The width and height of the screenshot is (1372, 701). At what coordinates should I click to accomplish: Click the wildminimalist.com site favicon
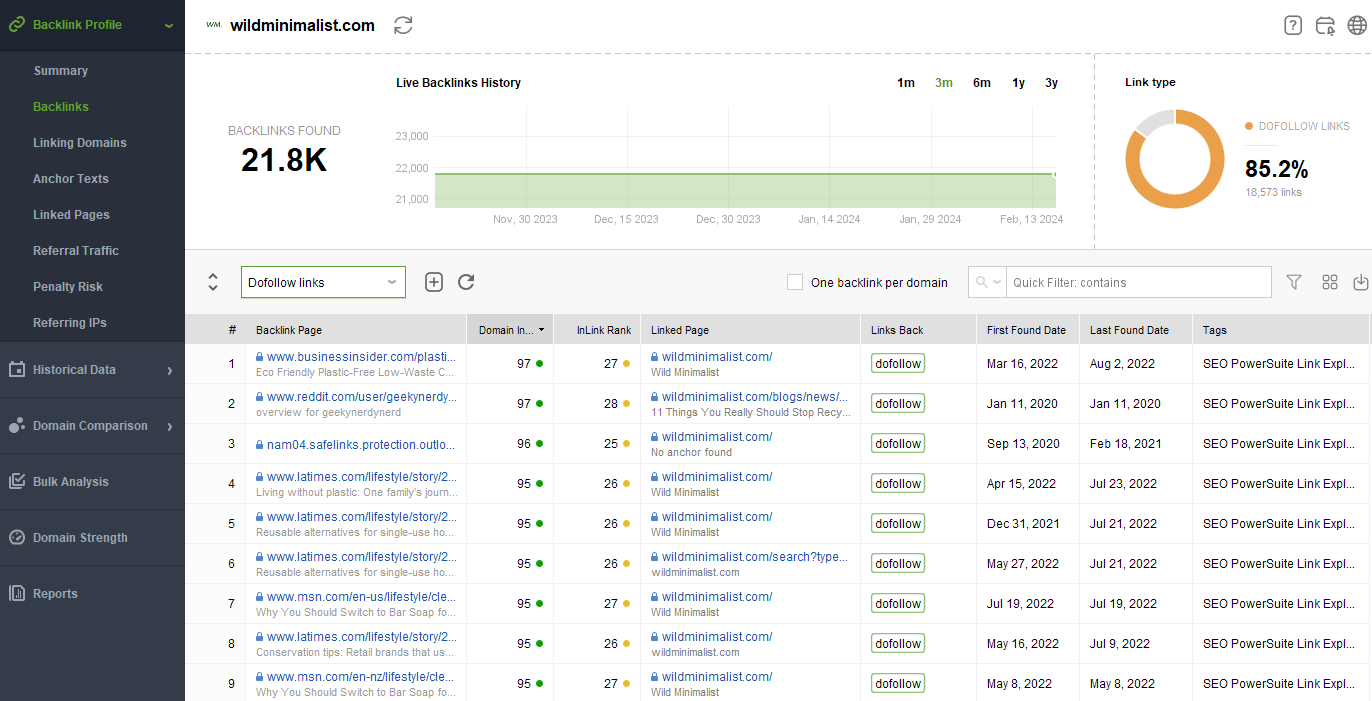(x=213, y=25)
